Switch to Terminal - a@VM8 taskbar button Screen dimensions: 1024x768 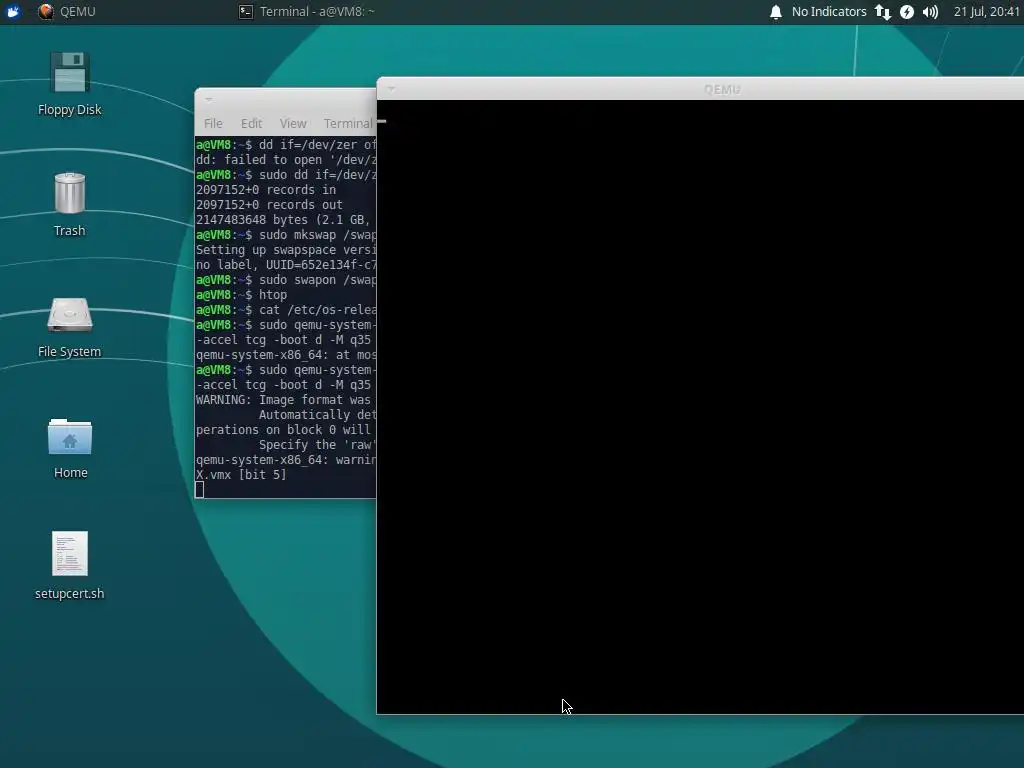pos(306,12)
